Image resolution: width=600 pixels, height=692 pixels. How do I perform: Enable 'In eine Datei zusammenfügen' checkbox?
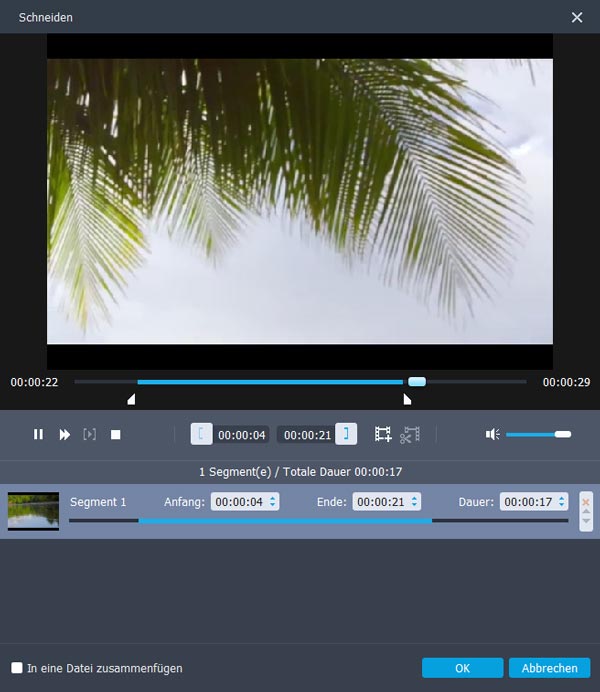(17, 667)
